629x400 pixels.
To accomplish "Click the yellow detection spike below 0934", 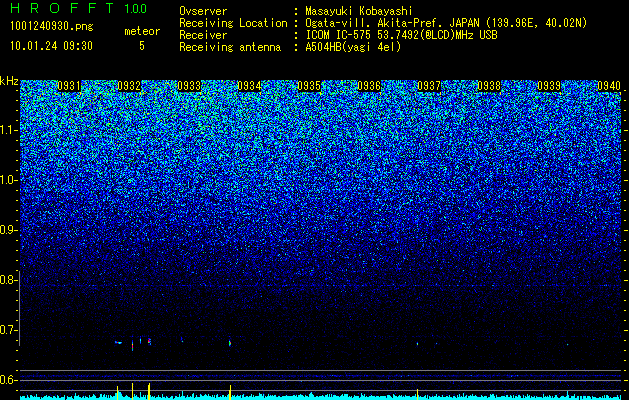I will point(230,392).
